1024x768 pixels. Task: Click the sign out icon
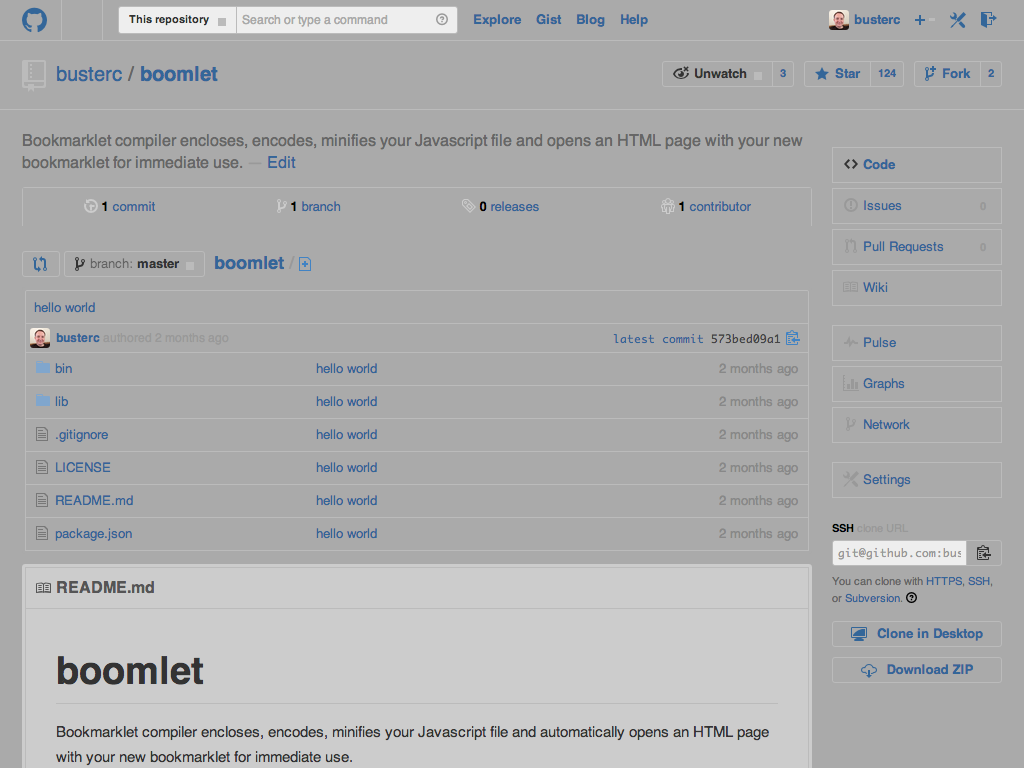988,20
